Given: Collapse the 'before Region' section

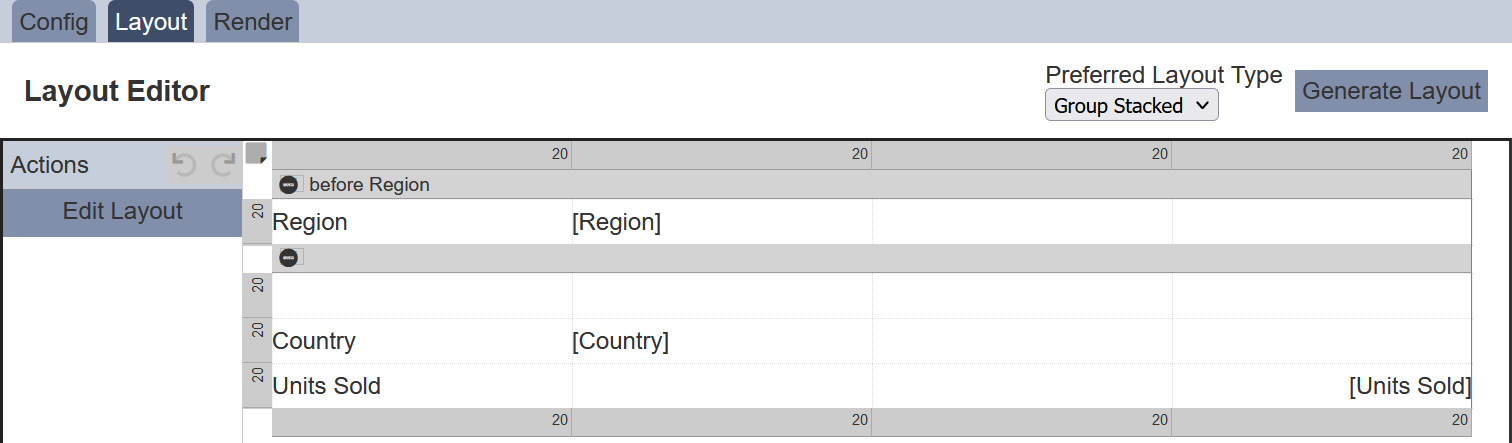Looking at the screenshot, I should [x=289, y=185].
